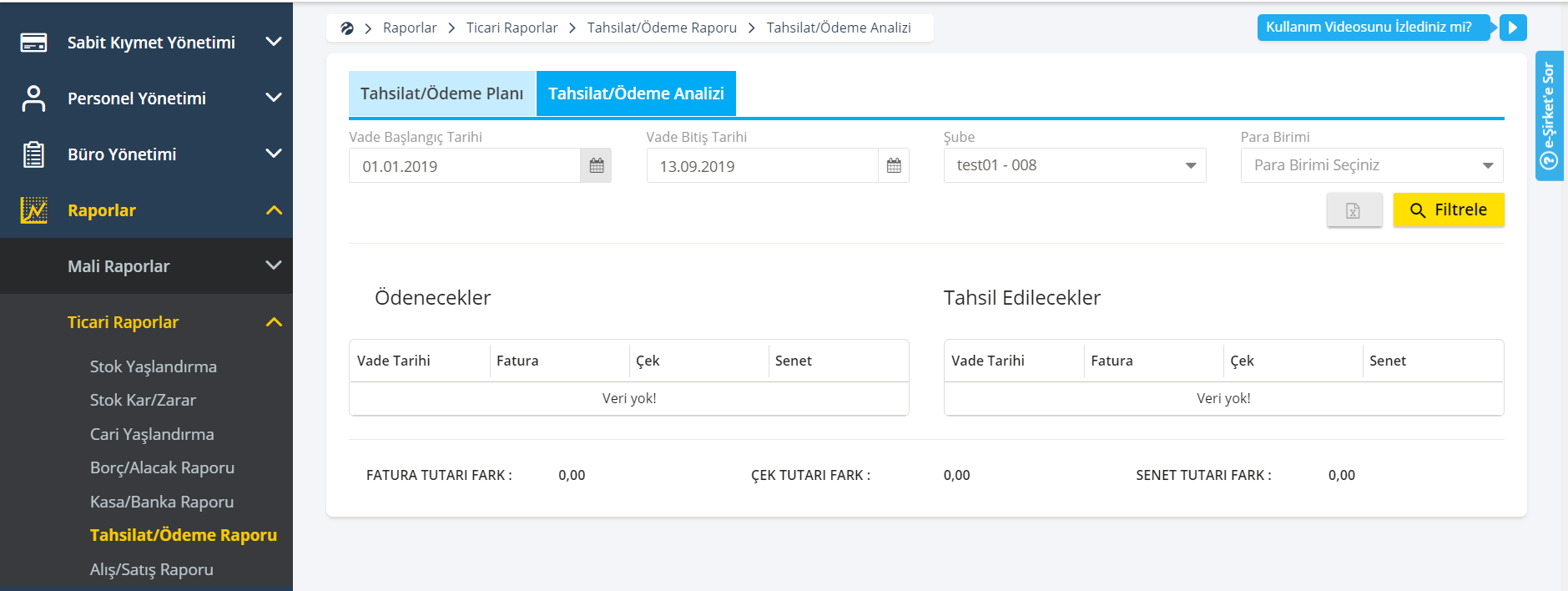Click Fatura header in Tahsil Edilecekler table
Viewport: 1568px width, 591px height.
(1112, 361)
